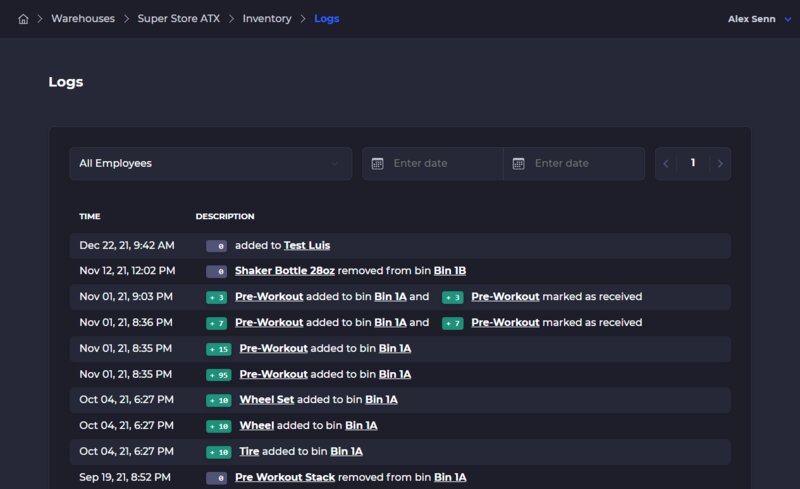Click the Wheel Set product link
This screenshot has height=489, width=800.
(x=266, y=400)
